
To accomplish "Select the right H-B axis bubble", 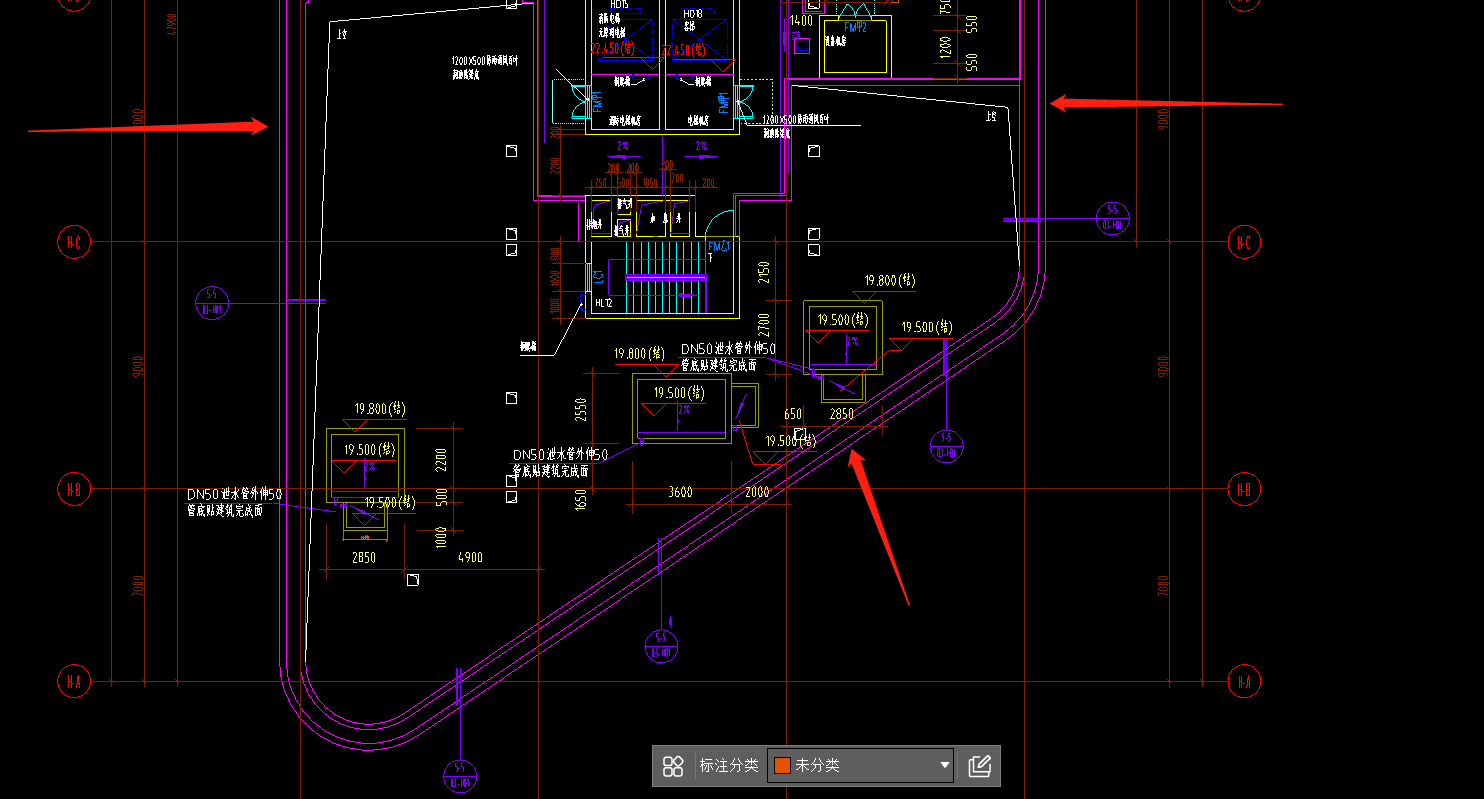I will point(1244,490).
